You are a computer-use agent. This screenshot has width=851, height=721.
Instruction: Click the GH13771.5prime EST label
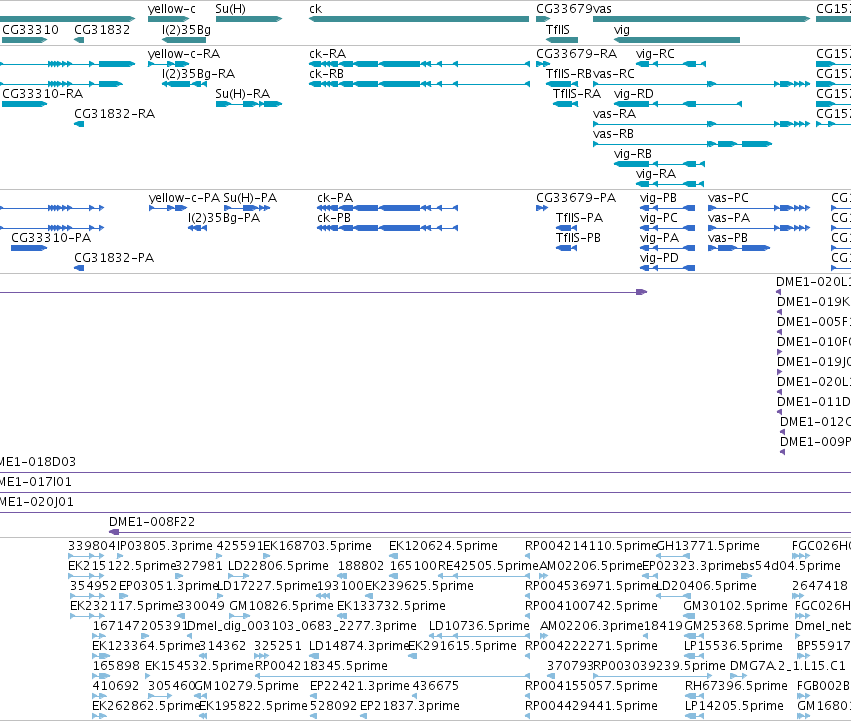pos(708,546)
